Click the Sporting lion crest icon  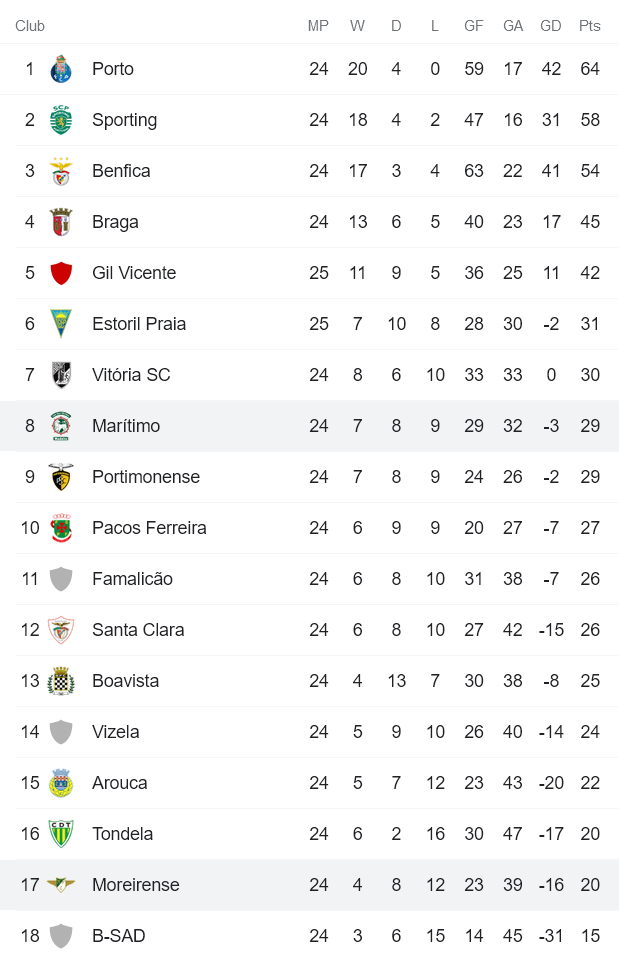[60, 120]
